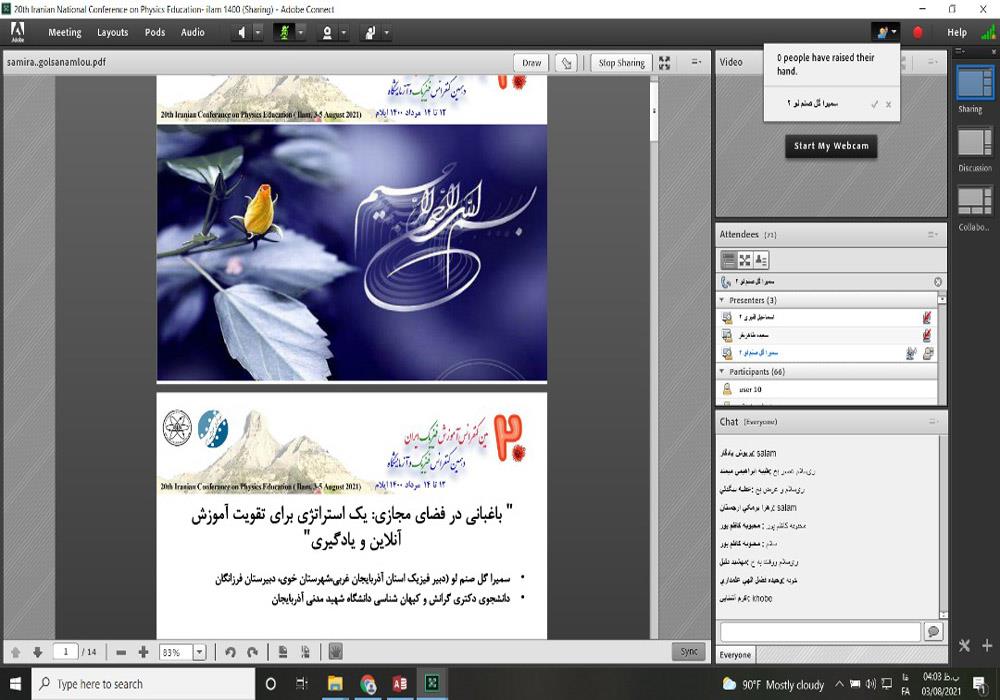Click the chat message input field

819,632
